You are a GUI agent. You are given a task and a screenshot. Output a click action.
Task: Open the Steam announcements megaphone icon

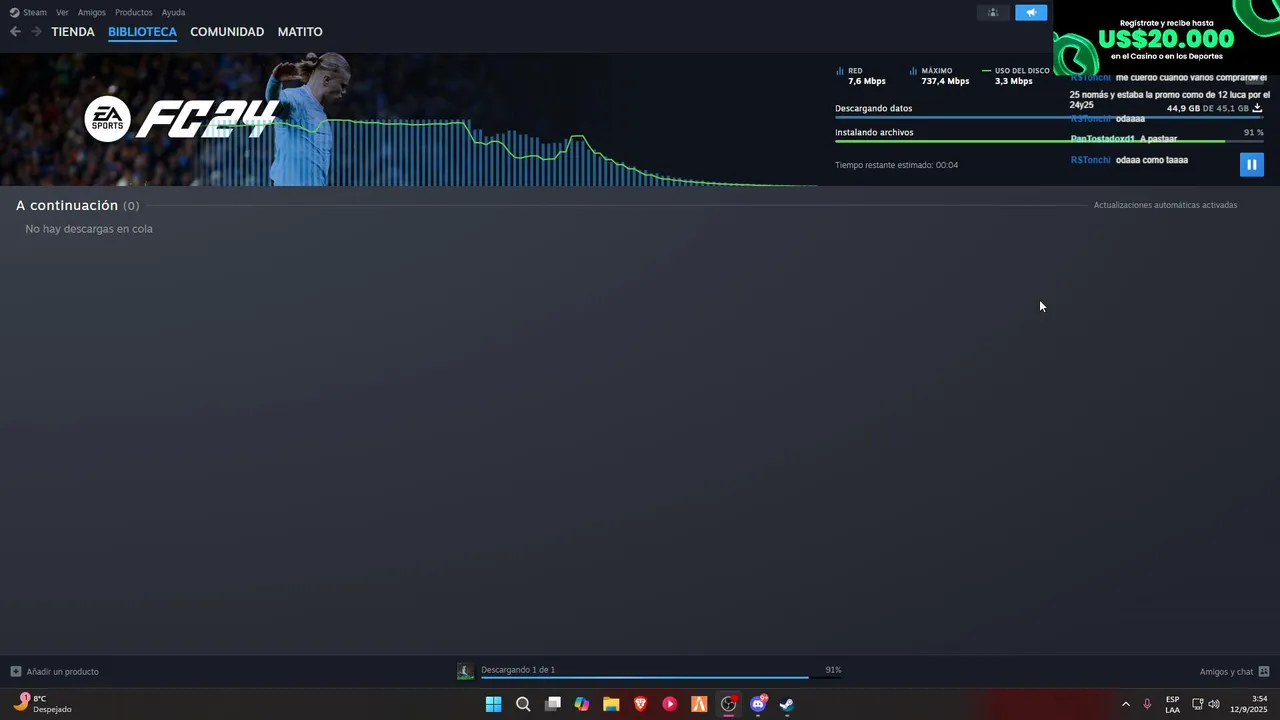pyautogui.click(x=1031, y=12)
